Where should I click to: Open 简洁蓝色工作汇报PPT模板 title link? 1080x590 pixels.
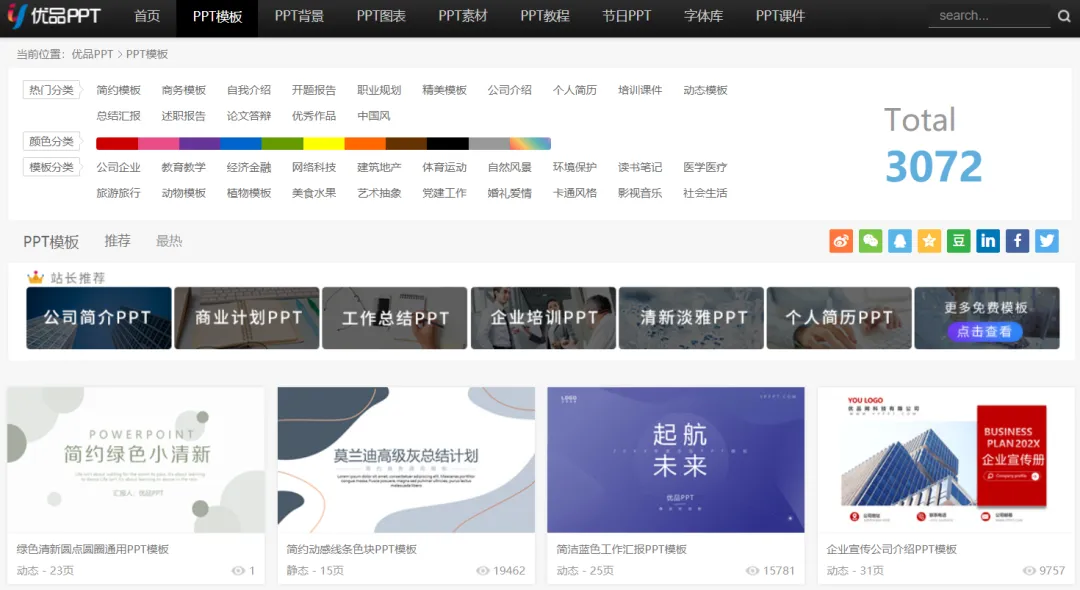(x=621, y=549)
